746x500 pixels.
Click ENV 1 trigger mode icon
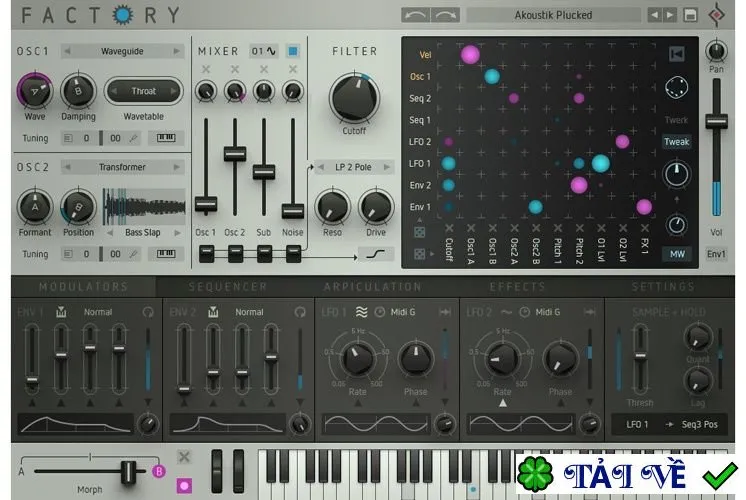click(x=61, y=312)
